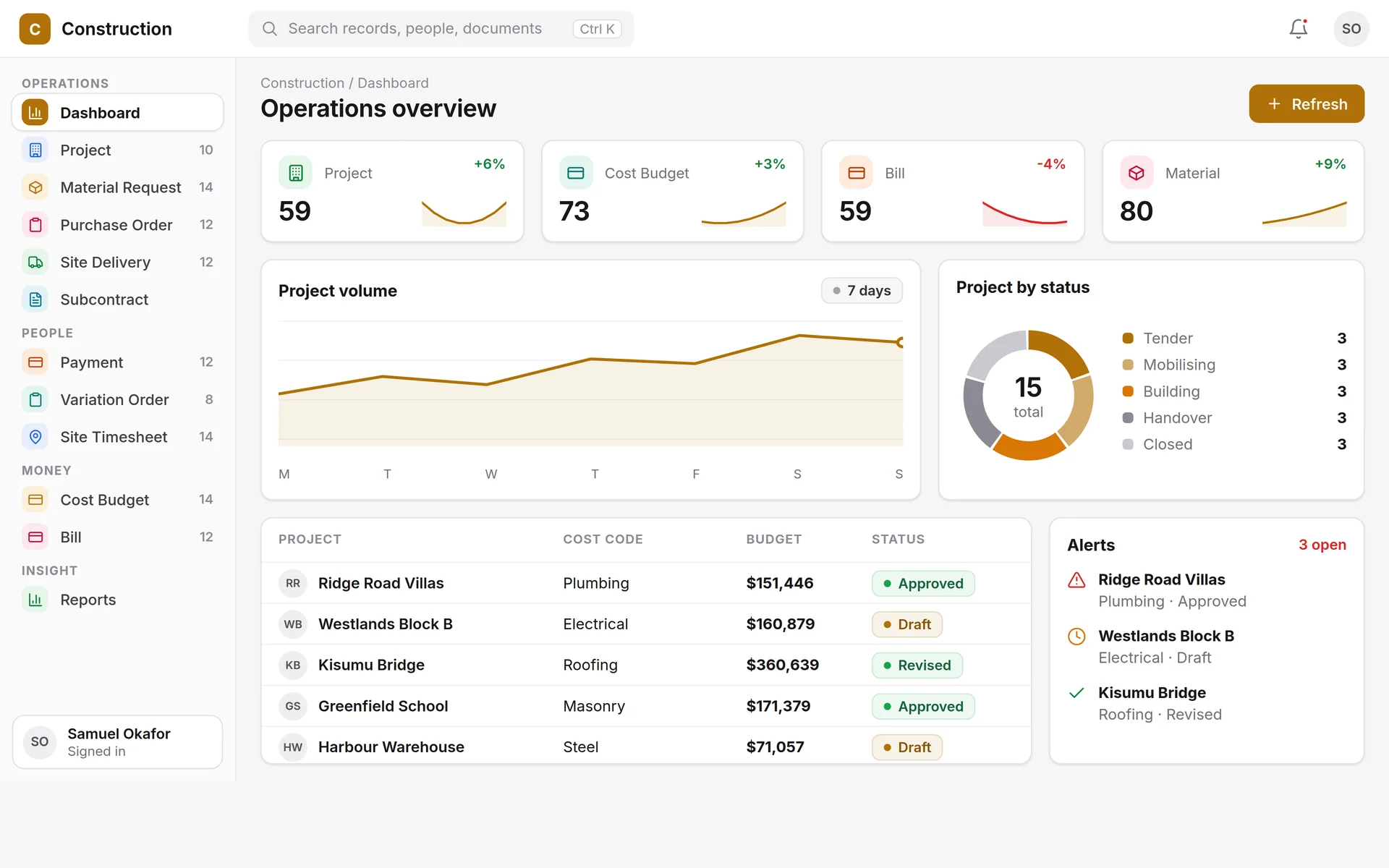
Task: Click the '3 open' alerts count
Action: tap(1322, 545)
